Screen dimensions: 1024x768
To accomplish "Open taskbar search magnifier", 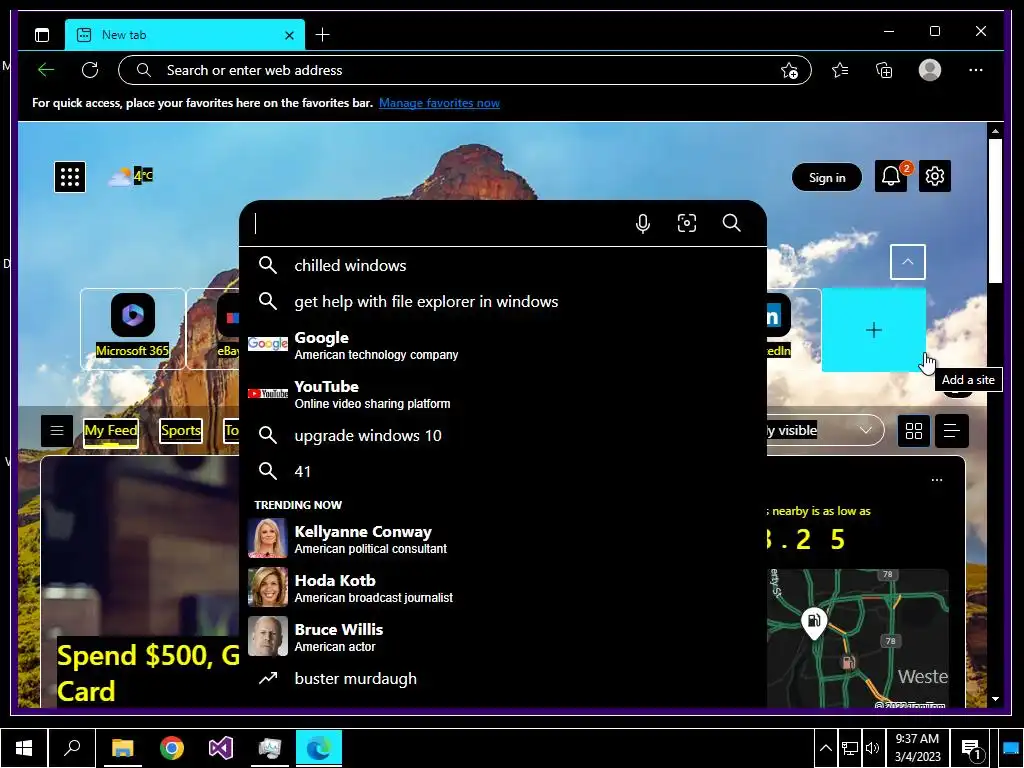I will [72, 748].
